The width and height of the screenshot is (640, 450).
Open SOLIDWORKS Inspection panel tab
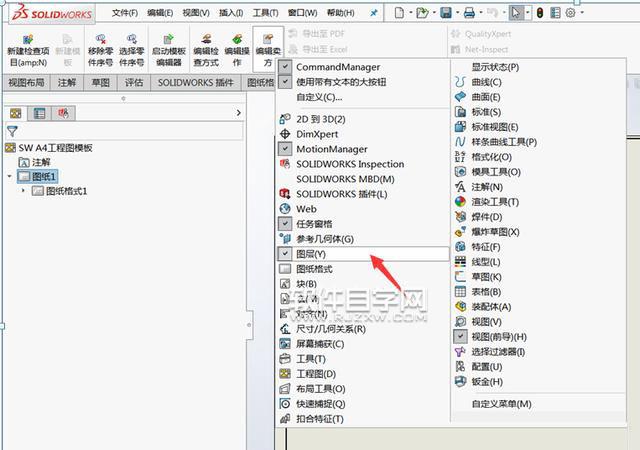pyautogui.click(x=63, y=113)
